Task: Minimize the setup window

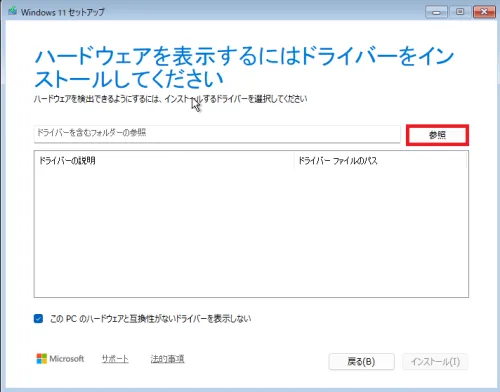Action: [x=436, y=12]
